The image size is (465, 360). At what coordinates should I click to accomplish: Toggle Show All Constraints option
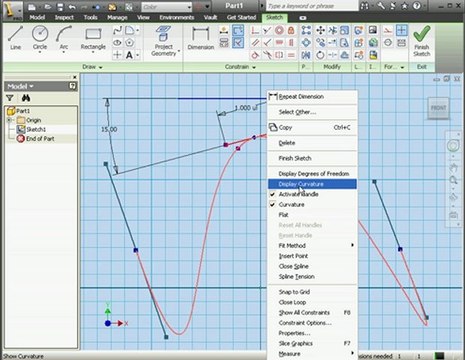(x=312, y=313)
